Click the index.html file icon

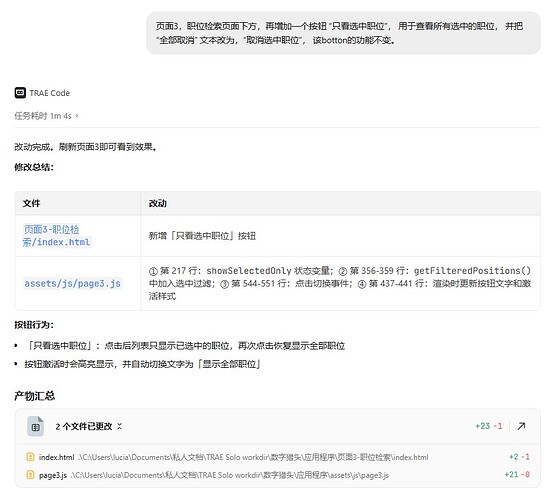click(31, 456)
